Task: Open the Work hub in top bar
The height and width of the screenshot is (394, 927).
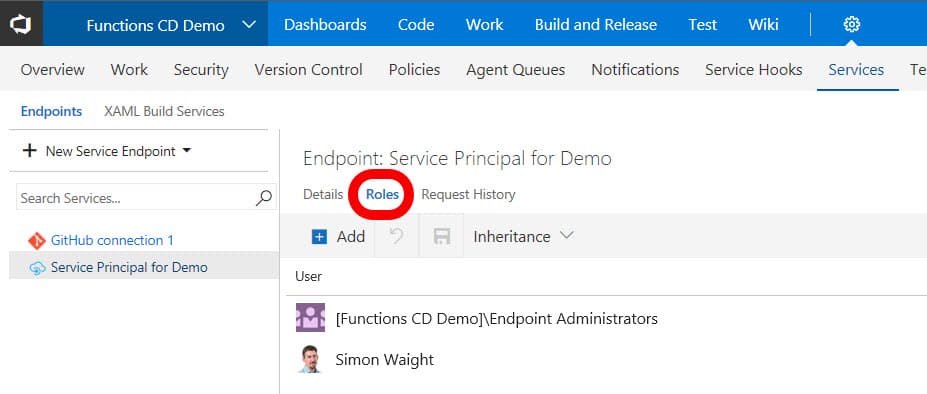Action: (x=484, y=25)
